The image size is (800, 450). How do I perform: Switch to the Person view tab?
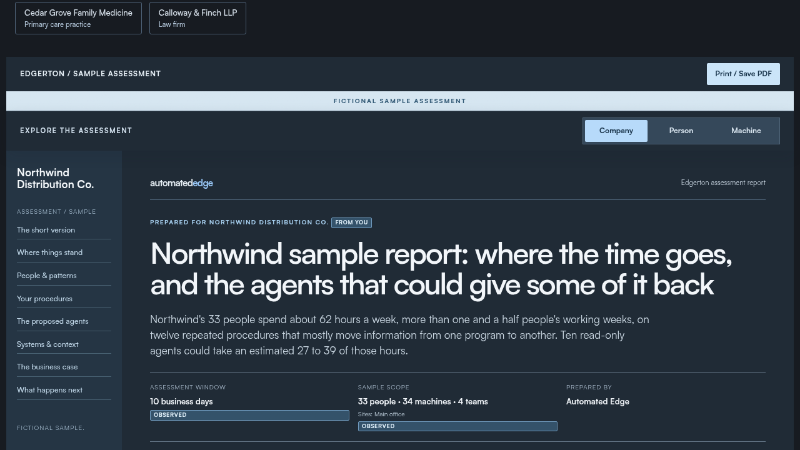click(681, 131)
